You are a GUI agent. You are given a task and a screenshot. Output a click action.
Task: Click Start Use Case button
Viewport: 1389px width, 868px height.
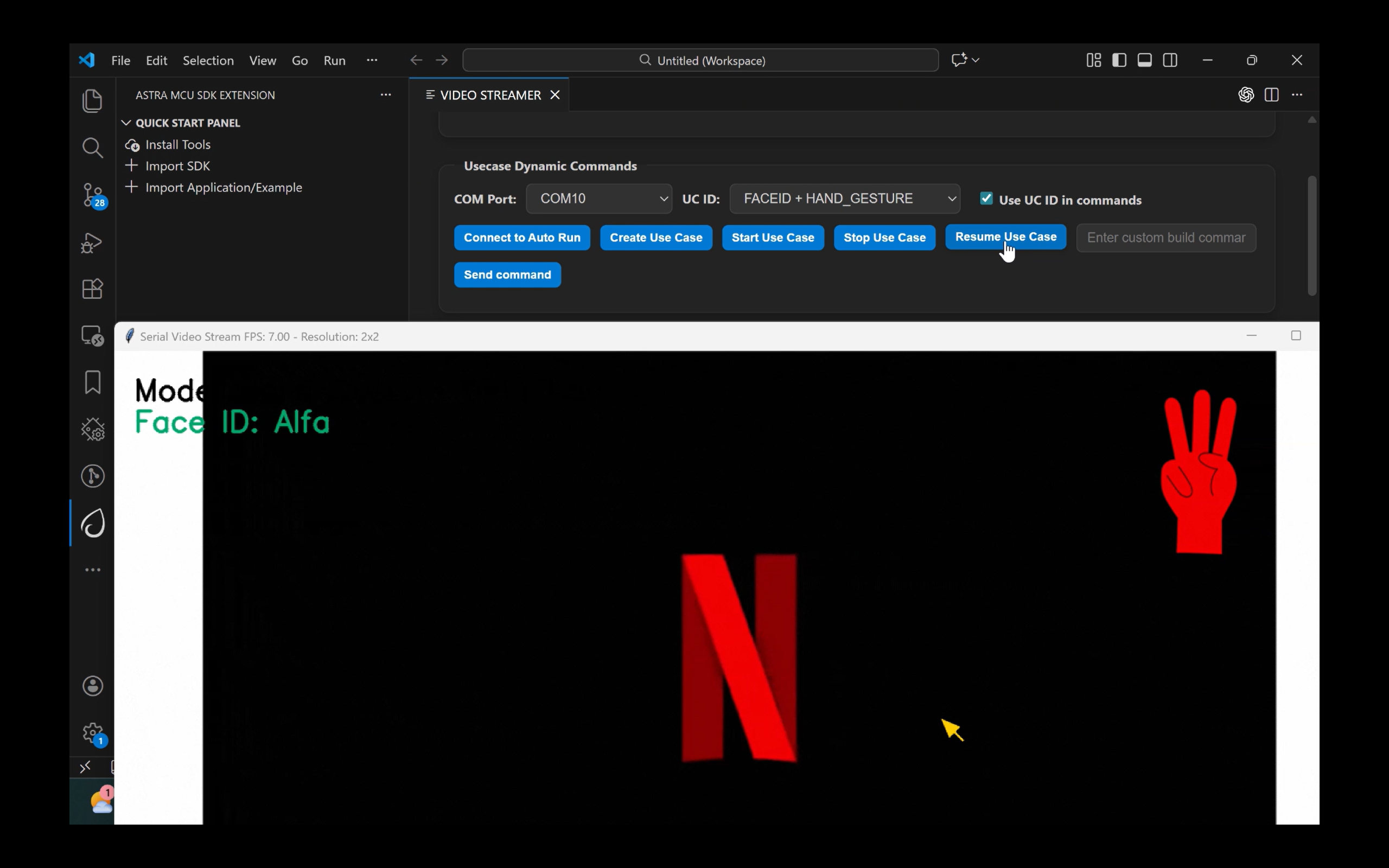(773, 238)
